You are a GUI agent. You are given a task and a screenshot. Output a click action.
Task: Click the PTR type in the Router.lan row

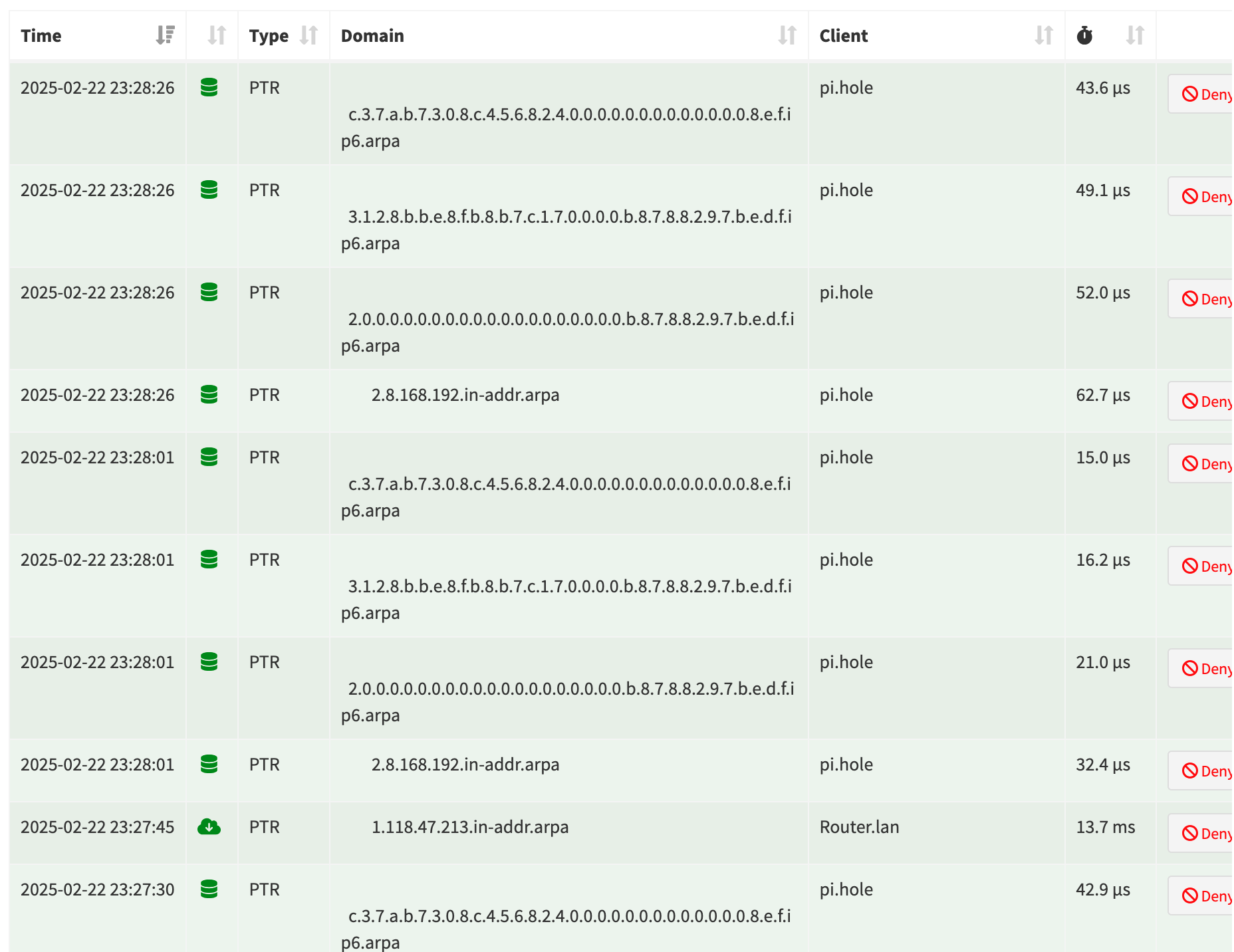click(x=264, y=827)
